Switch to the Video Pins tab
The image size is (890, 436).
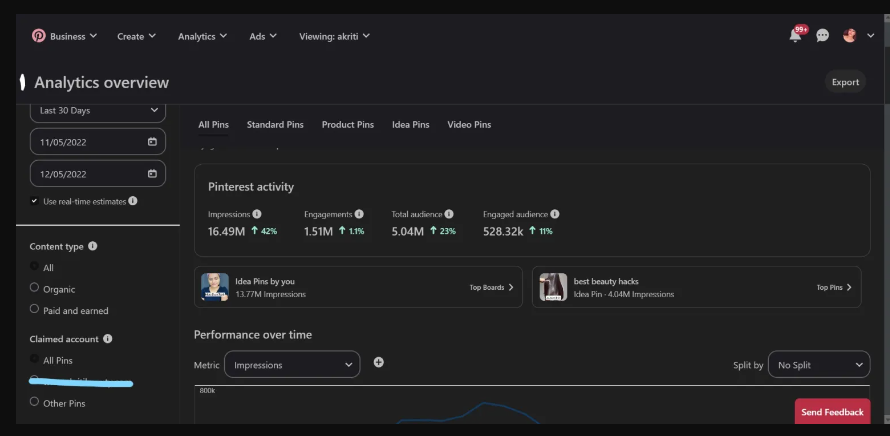point(469,125)
